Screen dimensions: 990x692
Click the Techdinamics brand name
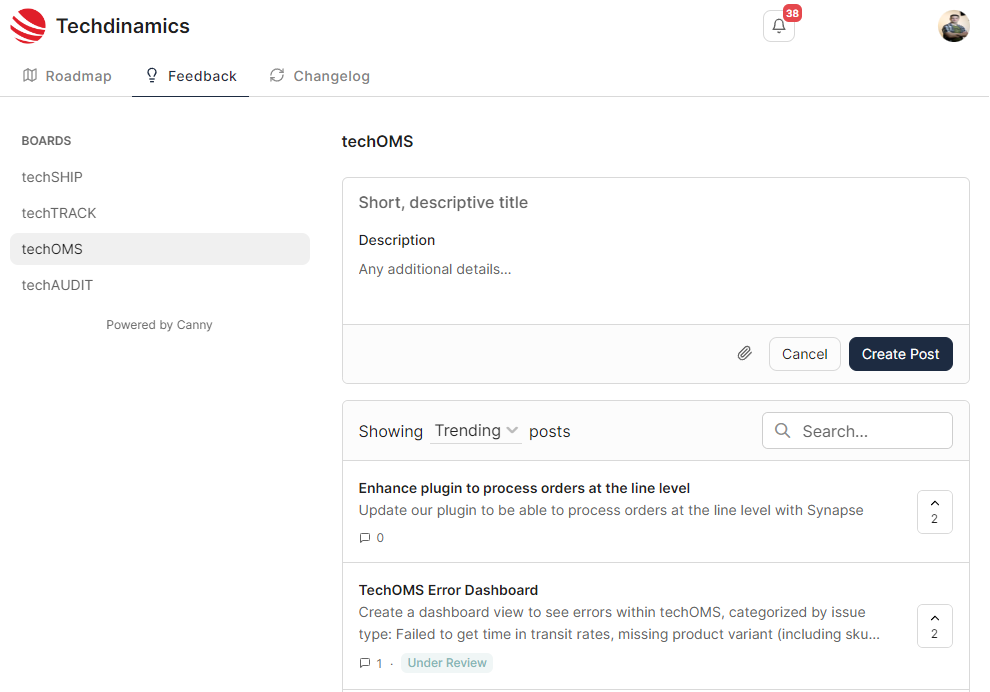click(123, 27)
